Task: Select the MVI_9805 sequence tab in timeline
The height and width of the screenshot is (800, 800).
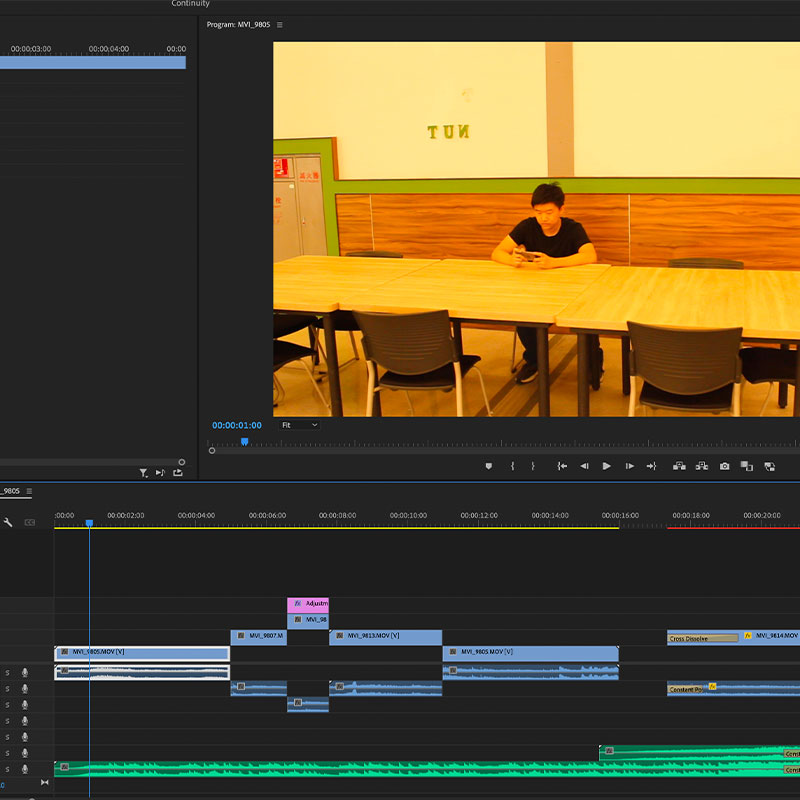Action: (x=10, y=491)
